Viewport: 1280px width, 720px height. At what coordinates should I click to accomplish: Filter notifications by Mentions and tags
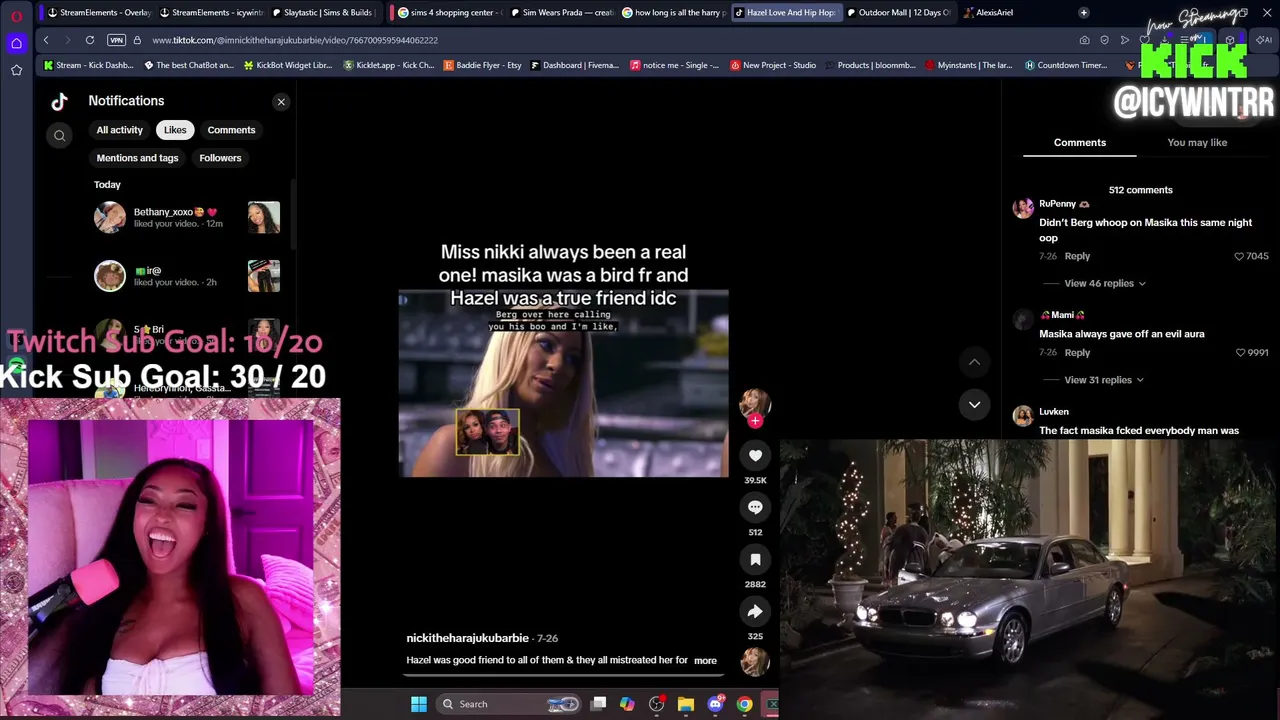pos(137,158)
